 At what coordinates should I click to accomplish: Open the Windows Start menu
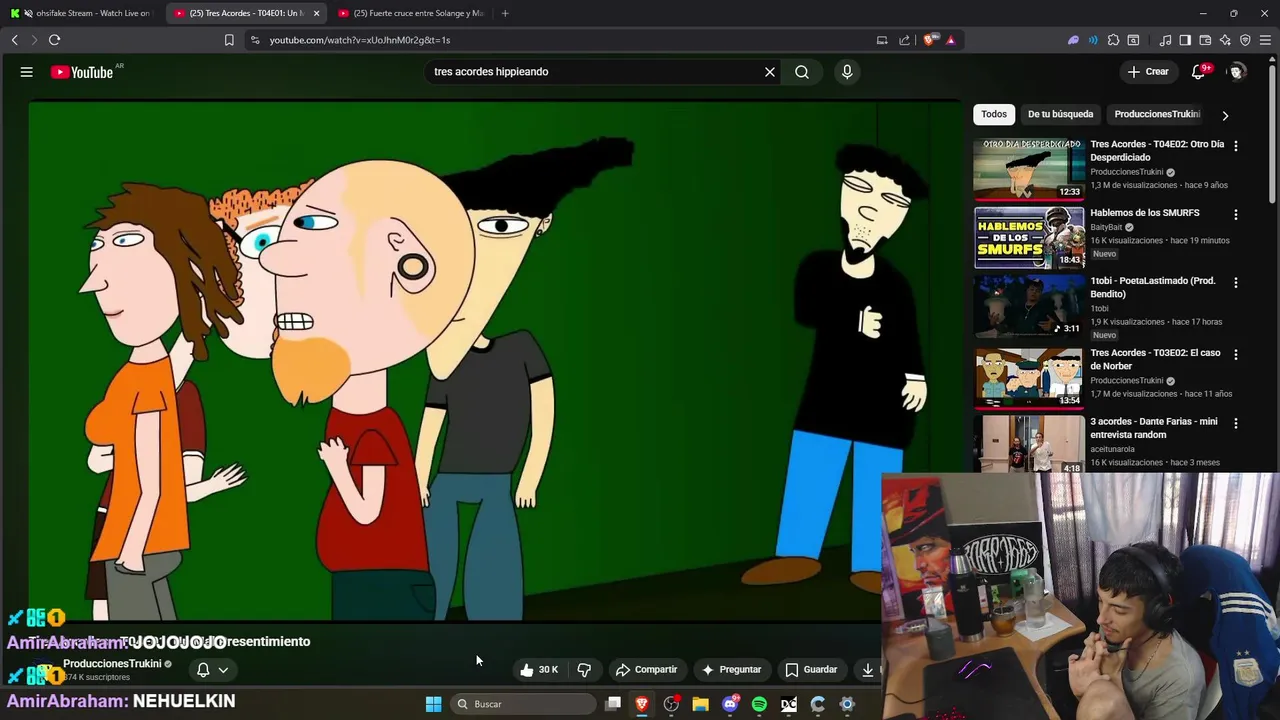433,704
